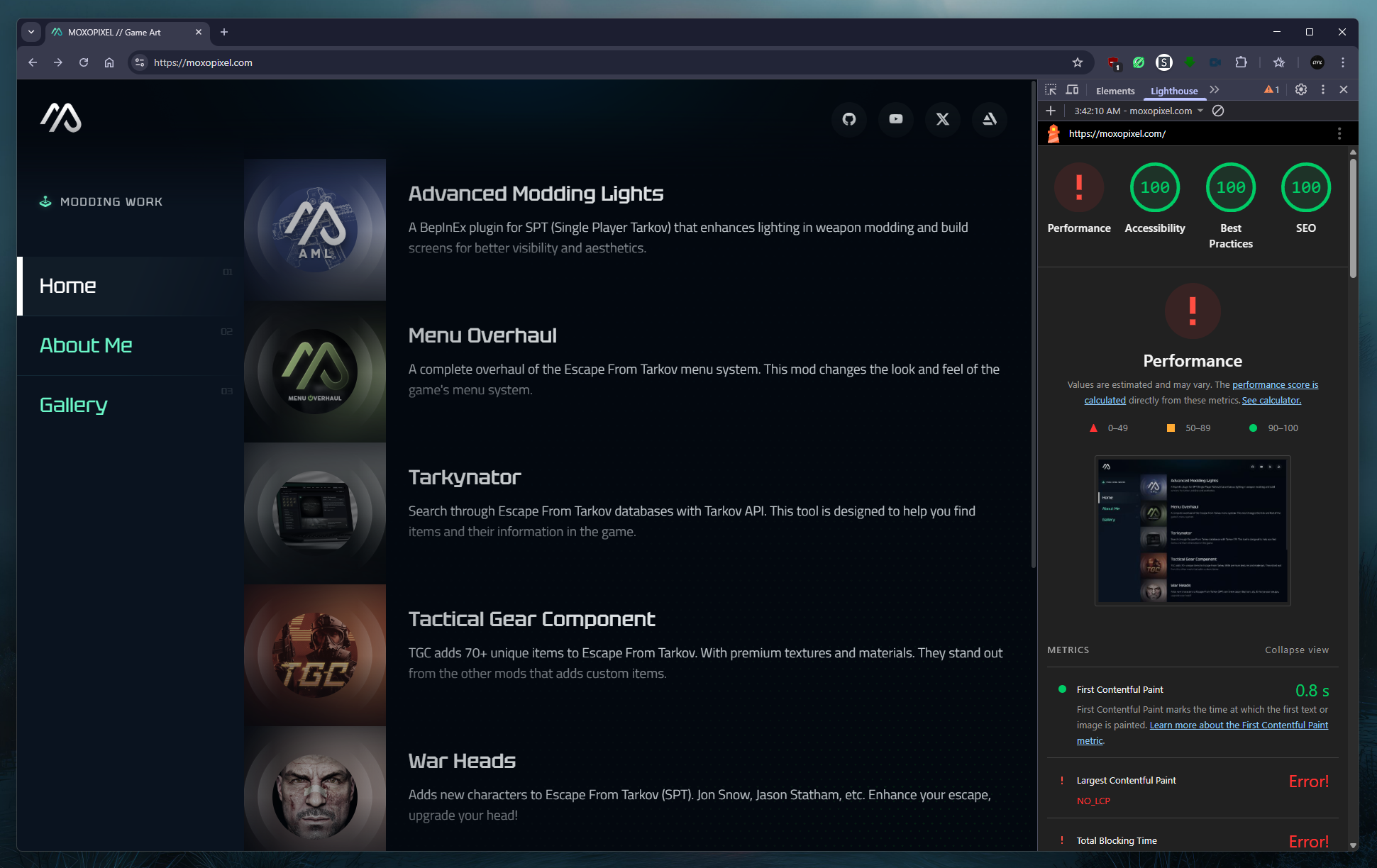Click the AML project thumbnail
Viewport: 1377px width, 868px height.
(315, 230)
